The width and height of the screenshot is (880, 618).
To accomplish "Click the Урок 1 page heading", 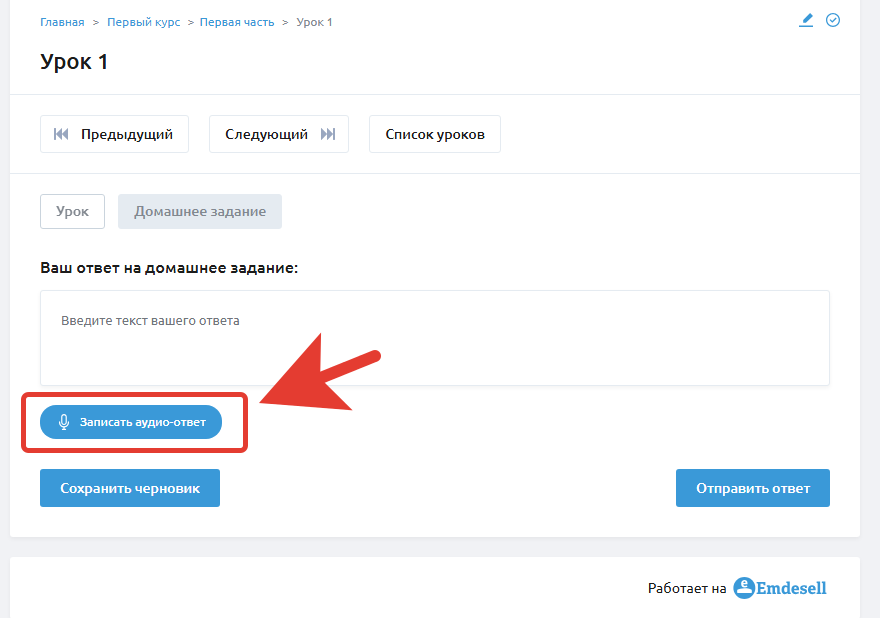I will click(74, 62).
